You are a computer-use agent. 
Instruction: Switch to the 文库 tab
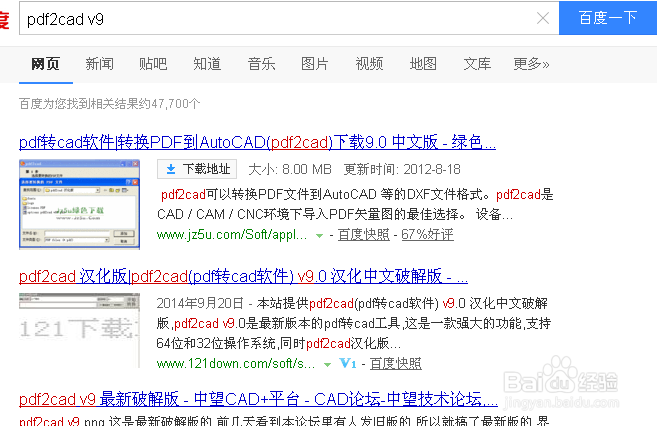click(477, 64)
